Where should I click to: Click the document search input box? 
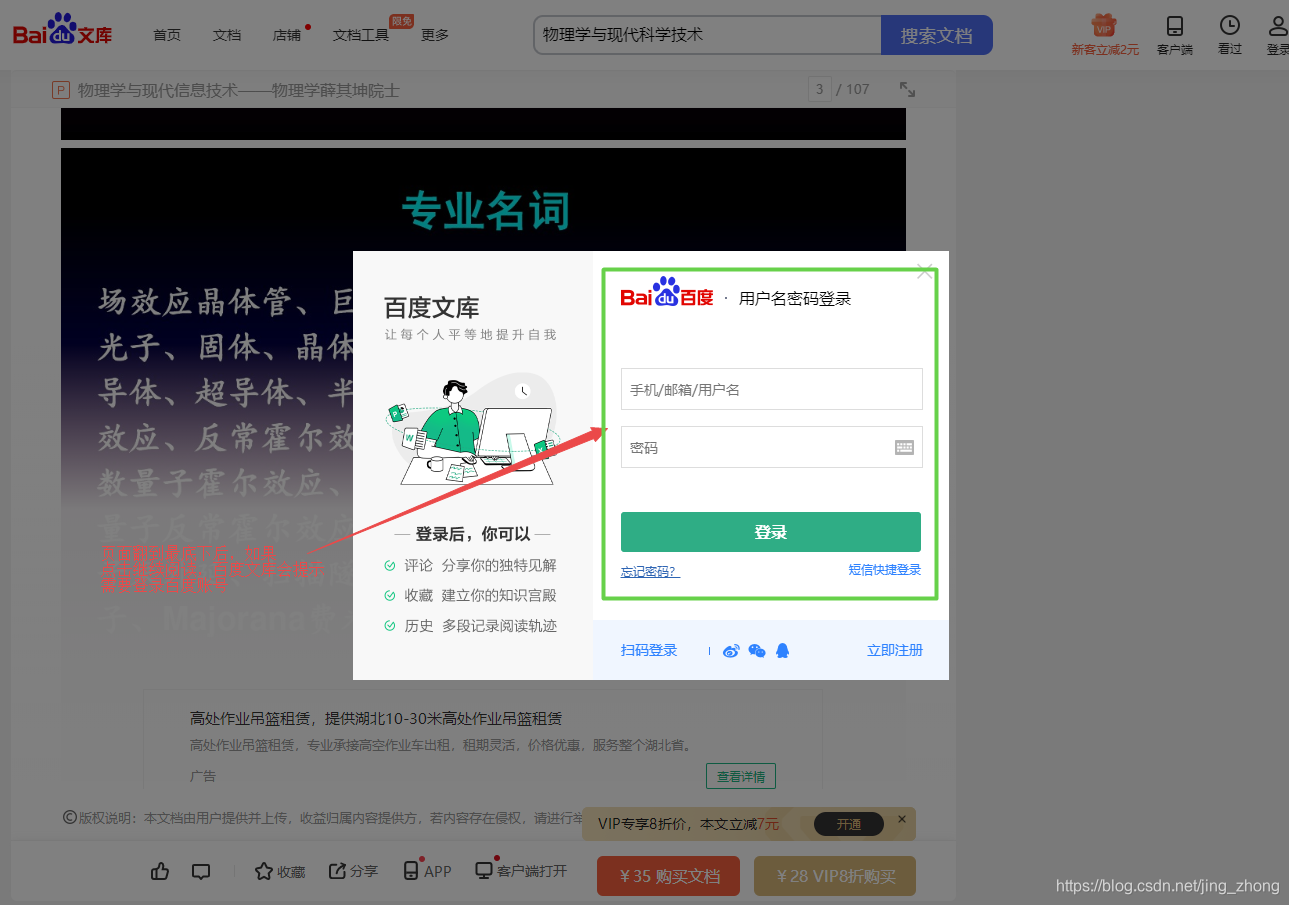[707, 35]
